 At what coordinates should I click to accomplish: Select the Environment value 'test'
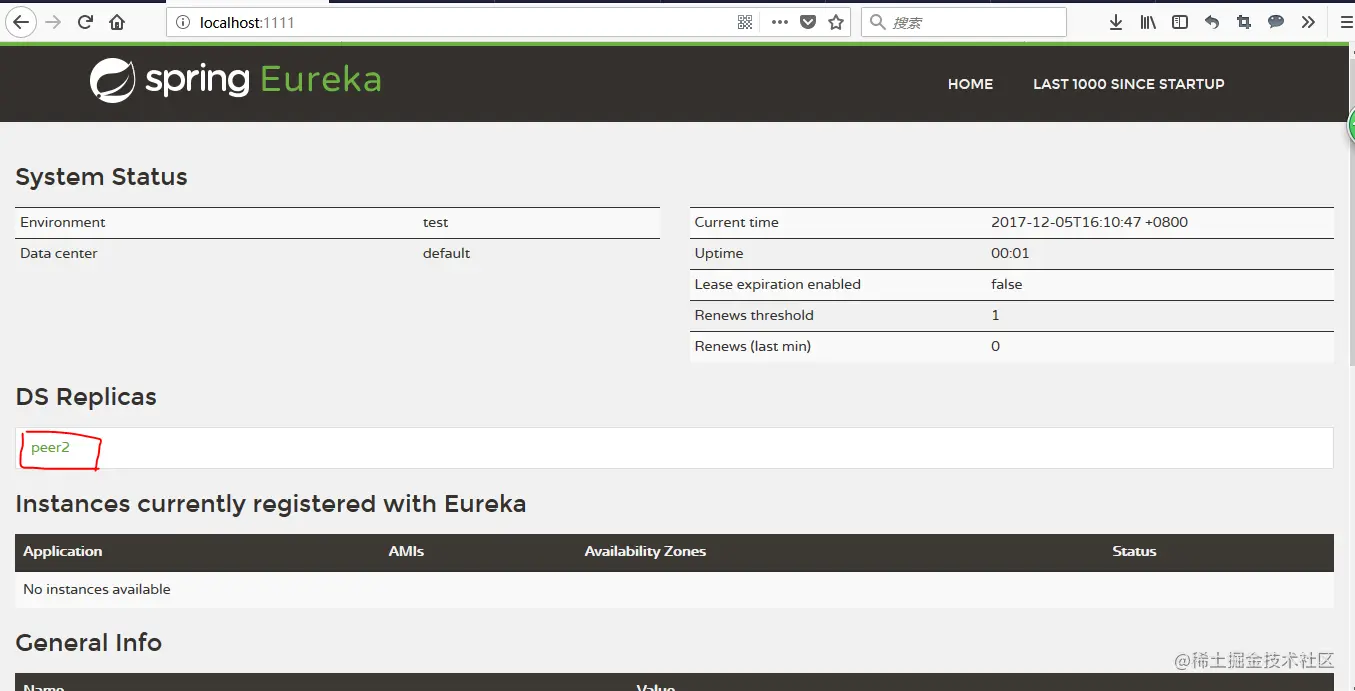[x=436, y=222]
